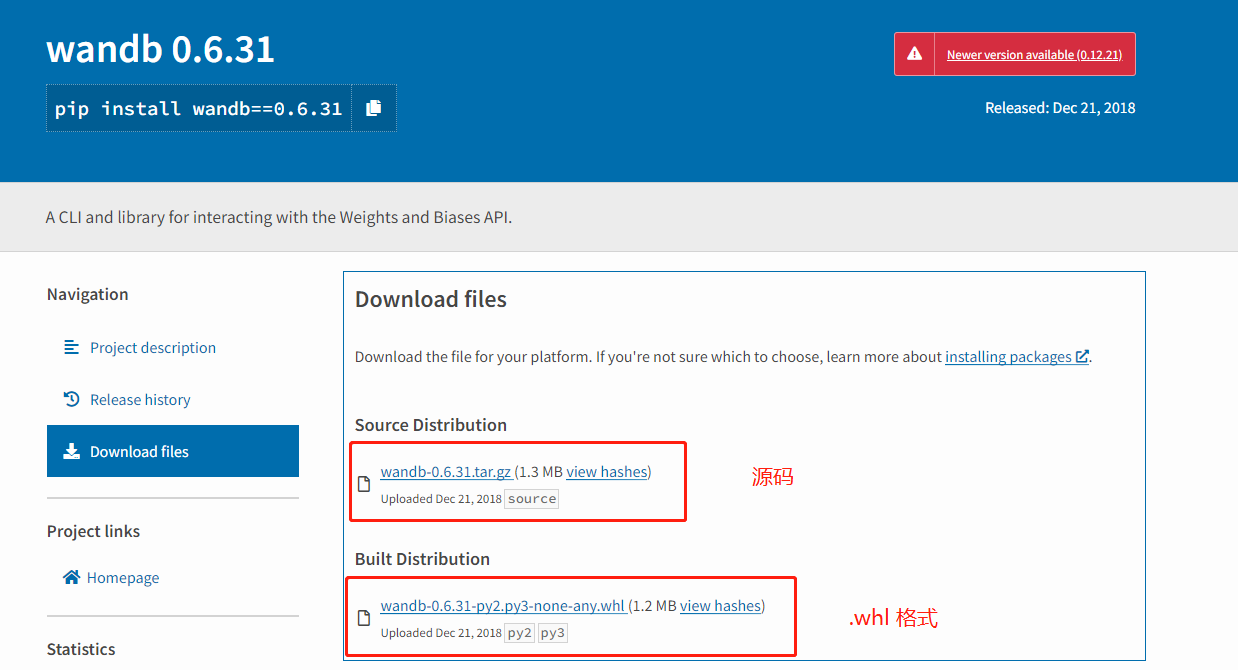Viewport: 1238px width, 670px height.
Task: Open the Newer version available (0.12.21) link
Action: coord(1034,55)
